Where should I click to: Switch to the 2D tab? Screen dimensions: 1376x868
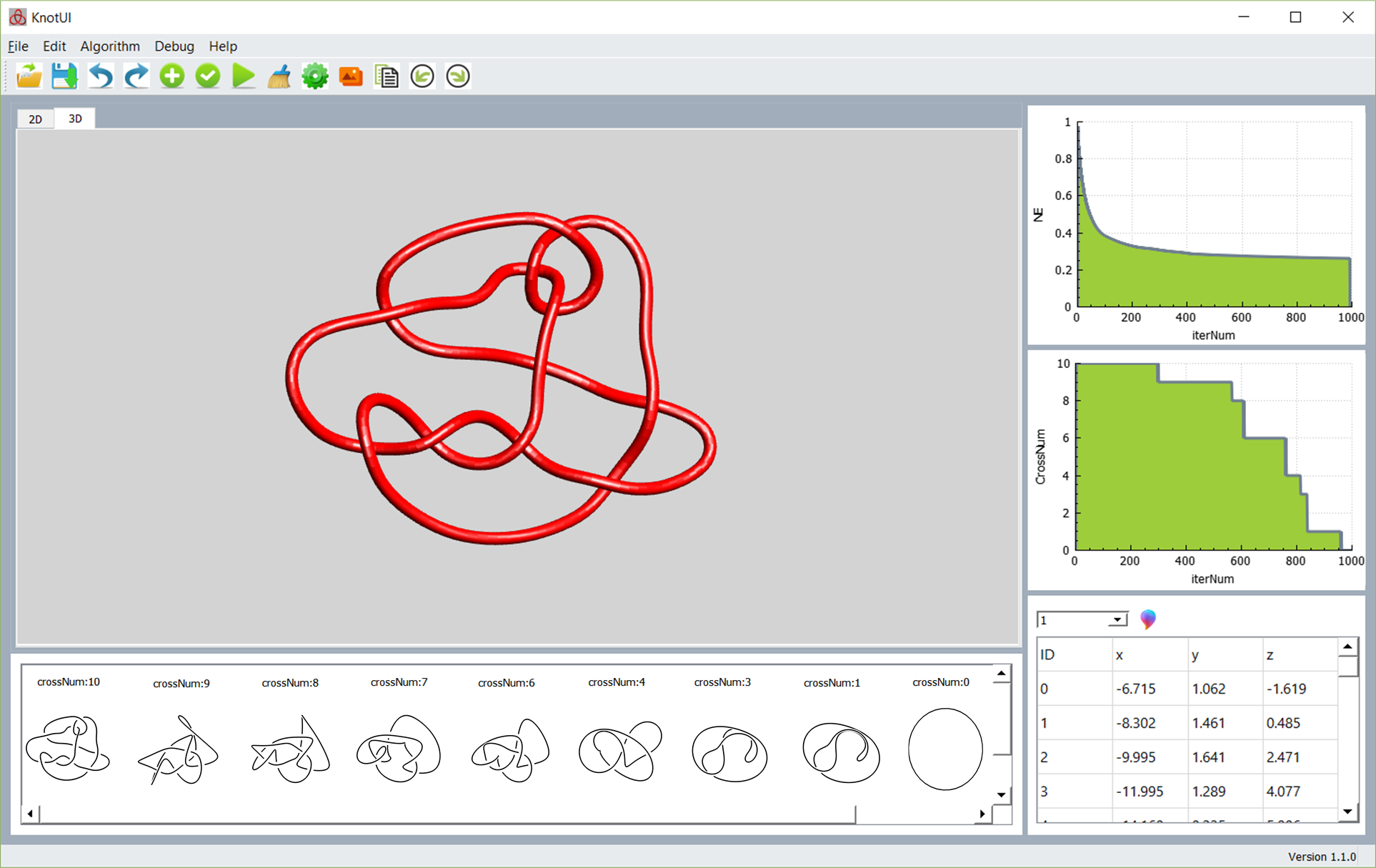point(35,119)
